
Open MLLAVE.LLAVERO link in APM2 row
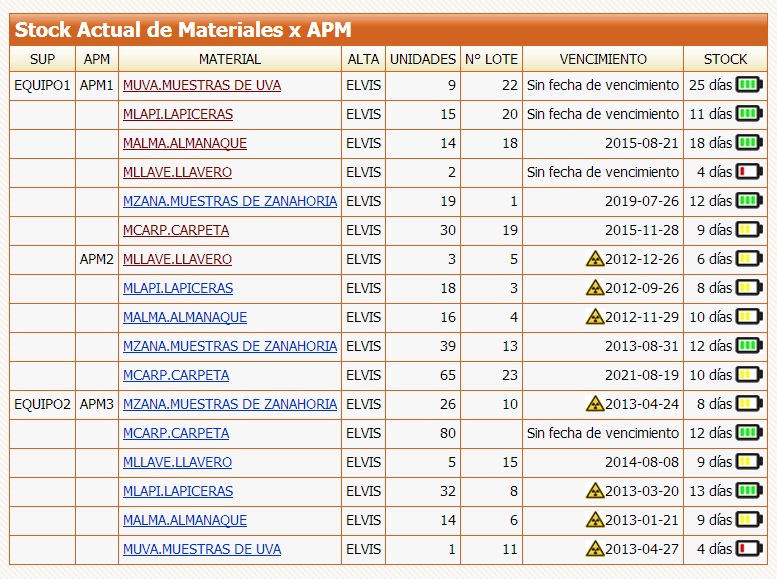click(177, 259)
